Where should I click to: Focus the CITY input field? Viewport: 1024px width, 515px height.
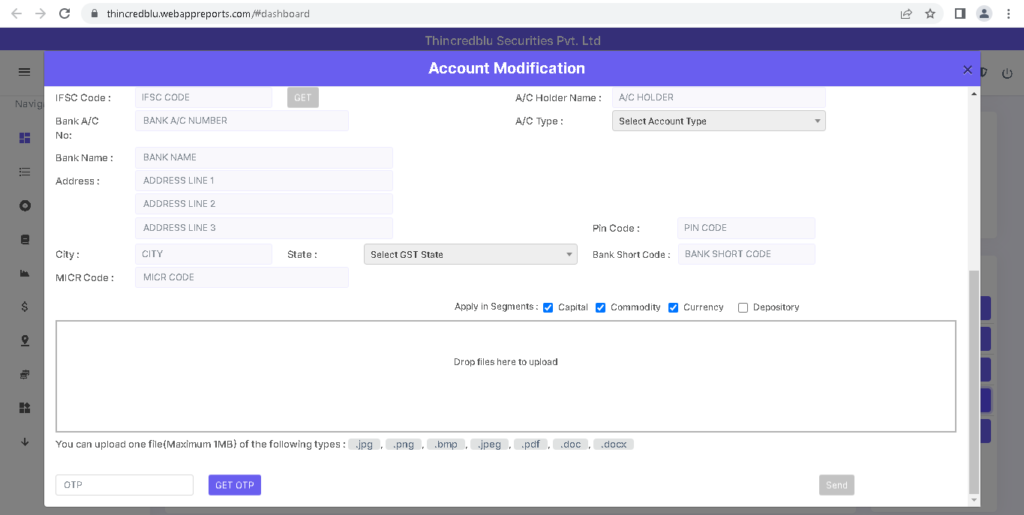[x=203, y=254]
